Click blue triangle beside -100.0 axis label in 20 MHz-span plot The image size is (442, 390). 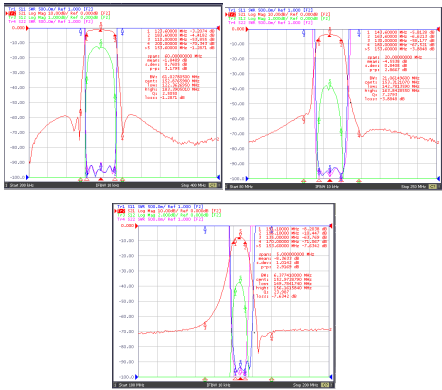point(248,179)
